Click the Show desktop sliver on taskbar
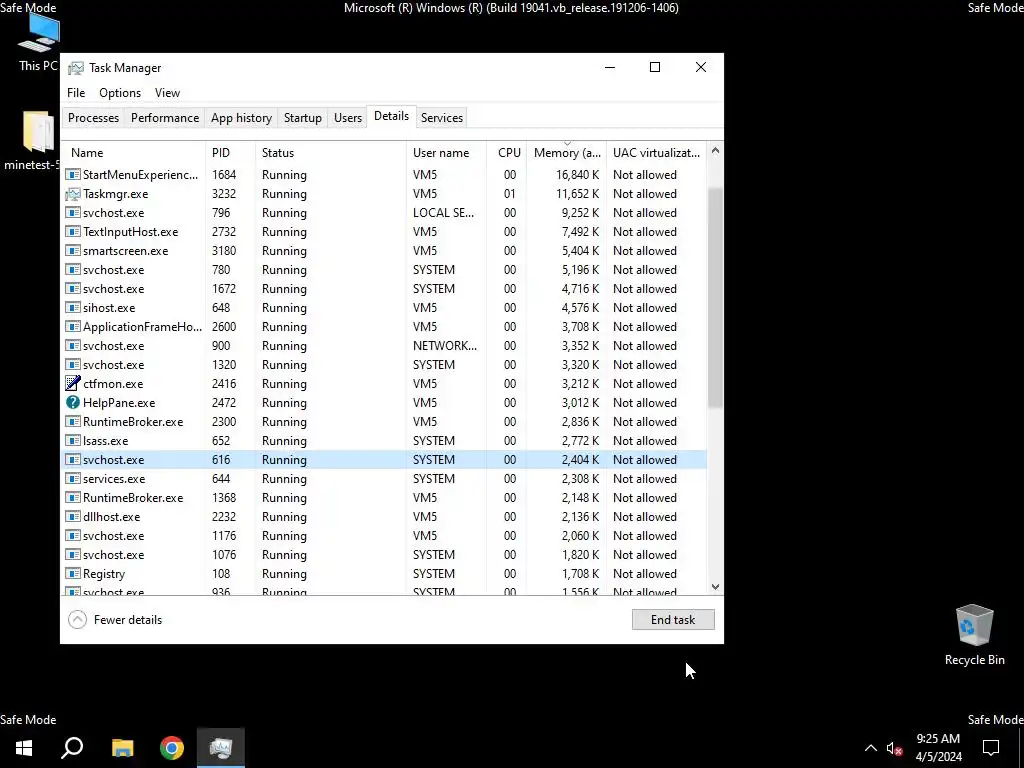Viewport: 1024px width, 768px height. click(x=1021, y=748)
